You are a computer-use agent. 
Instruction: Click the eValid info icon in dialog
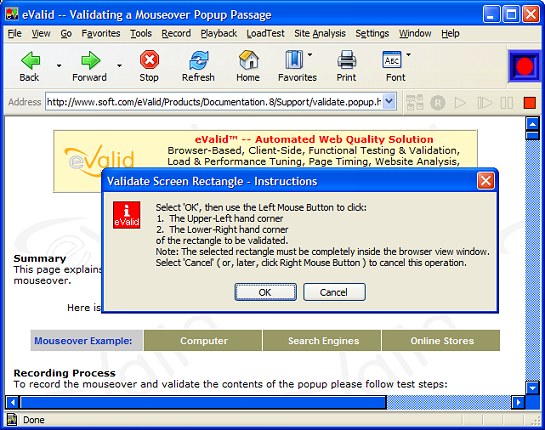pos(127,215)
